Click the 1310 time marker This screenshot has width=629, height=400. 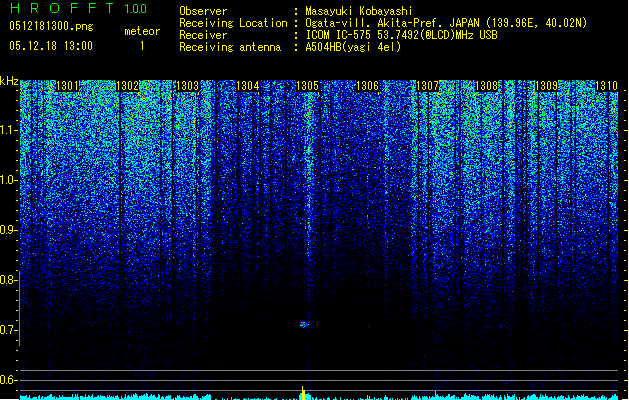607,86
